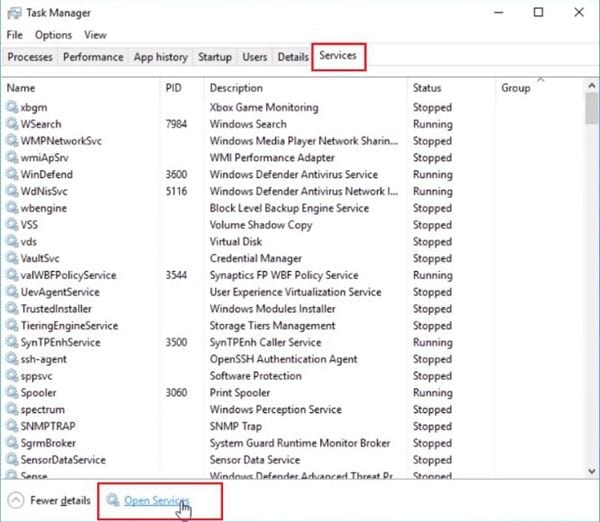Collapse view with Fewer details chevron
Viewport: 600px width, 522px height.
16,500
